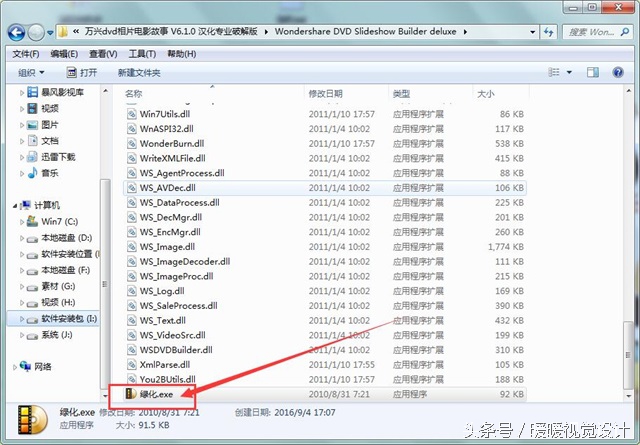Select WS_AVDec.dll file icon
640x445 pixels.
(131, 188)
